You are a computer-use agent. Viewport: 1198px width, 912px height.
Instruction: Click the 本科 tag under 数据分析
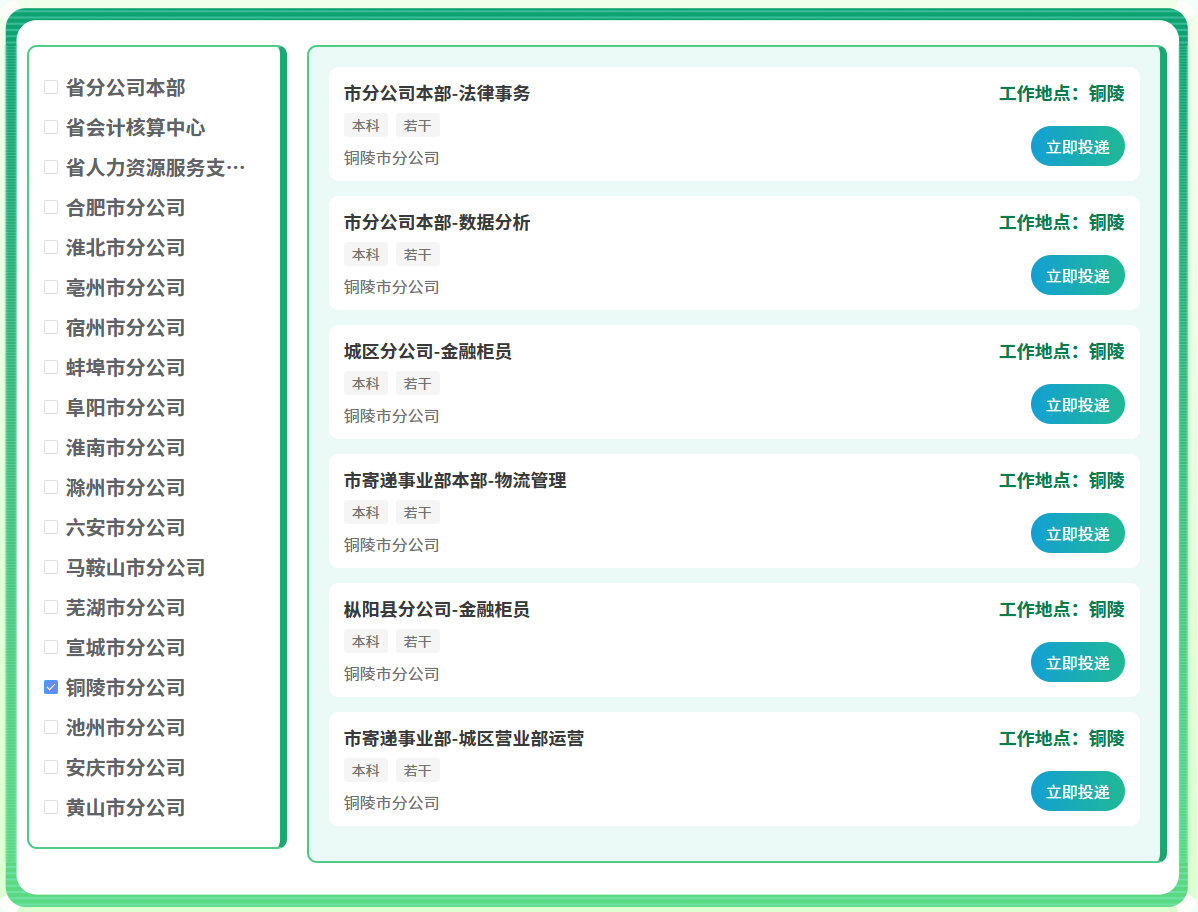[366, 255]
